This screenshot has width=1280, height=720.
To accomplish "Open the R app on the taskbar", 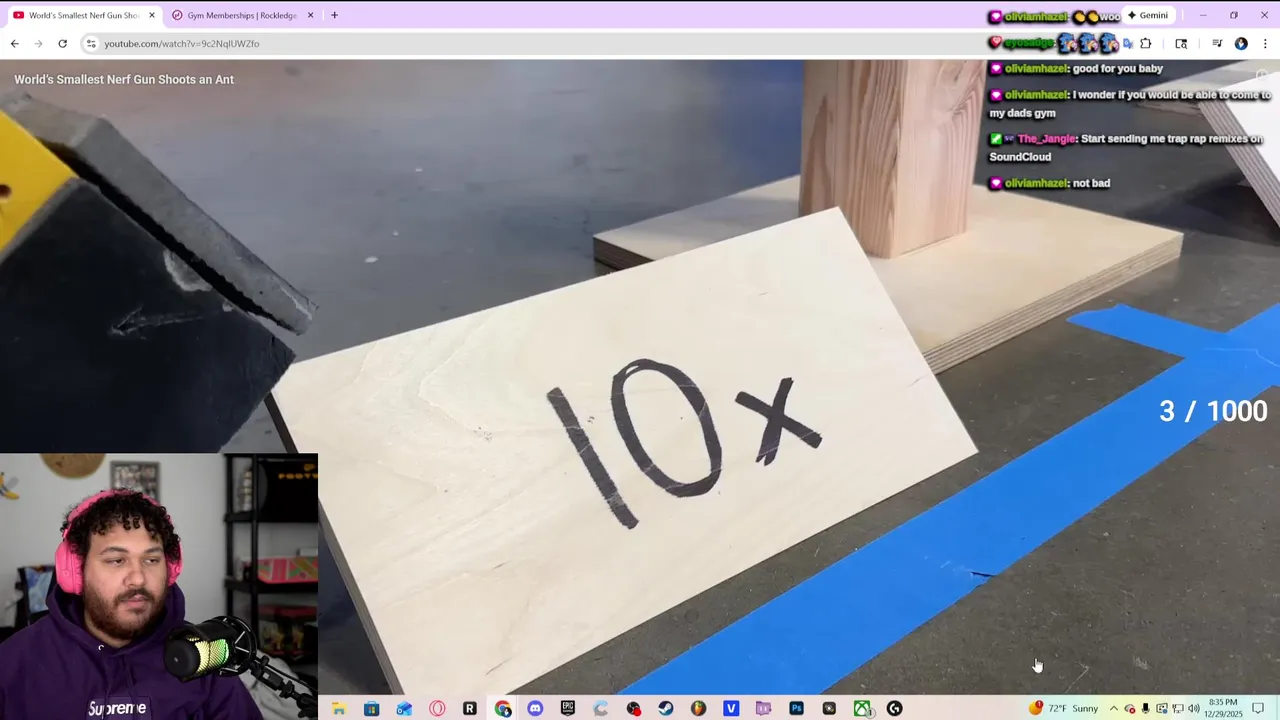I will [x=469, y=708].
